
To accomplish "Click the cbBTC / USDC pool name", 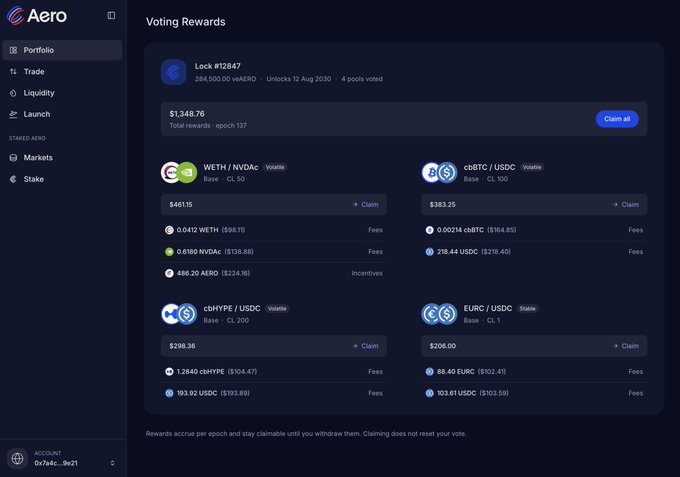I will [489, 167].
